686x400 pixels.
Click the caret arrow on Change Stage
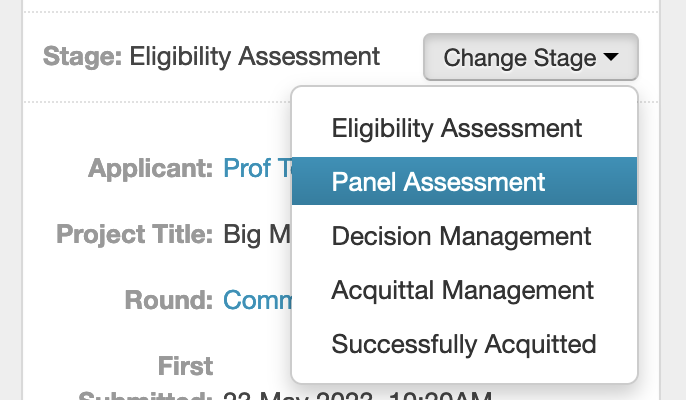[x=612, y=57]
